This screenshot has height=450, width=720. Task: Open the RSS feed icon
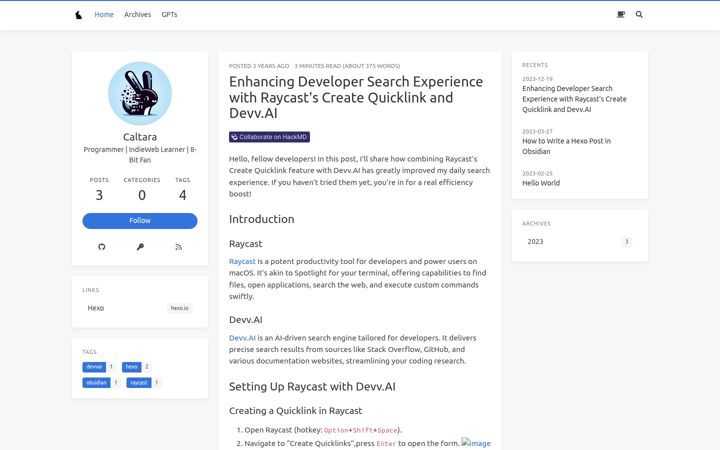point(179,247)
